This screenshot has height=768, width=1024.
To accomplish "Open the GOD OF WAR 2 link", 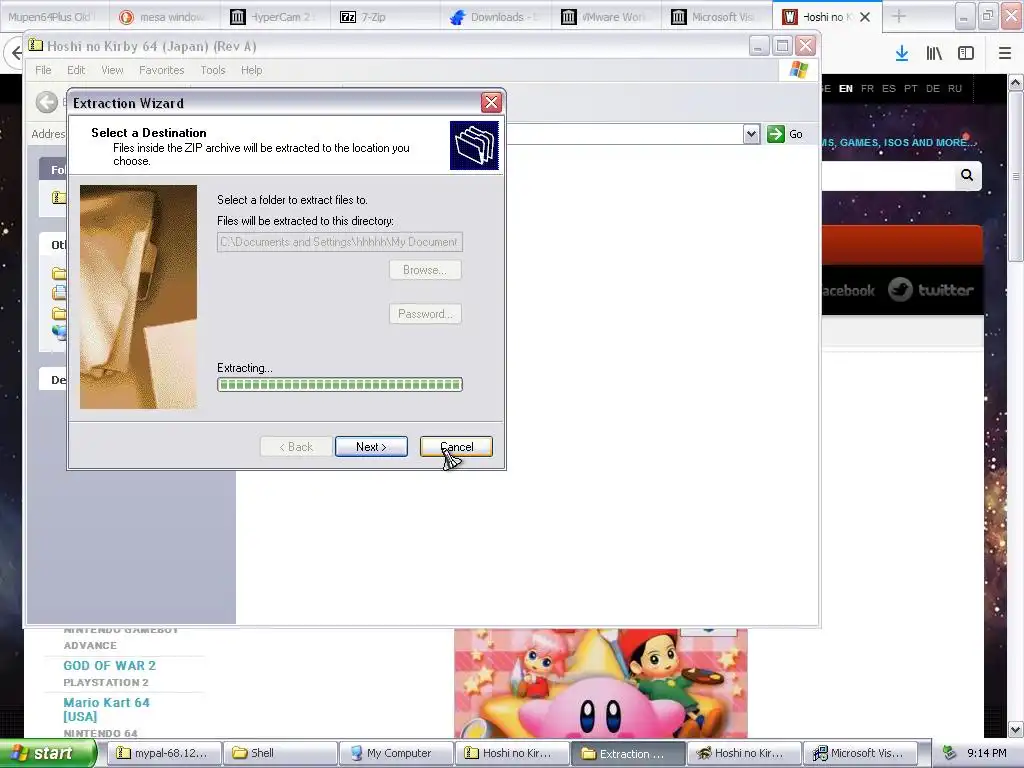I will pyautogui.click(x=109, y=665).
